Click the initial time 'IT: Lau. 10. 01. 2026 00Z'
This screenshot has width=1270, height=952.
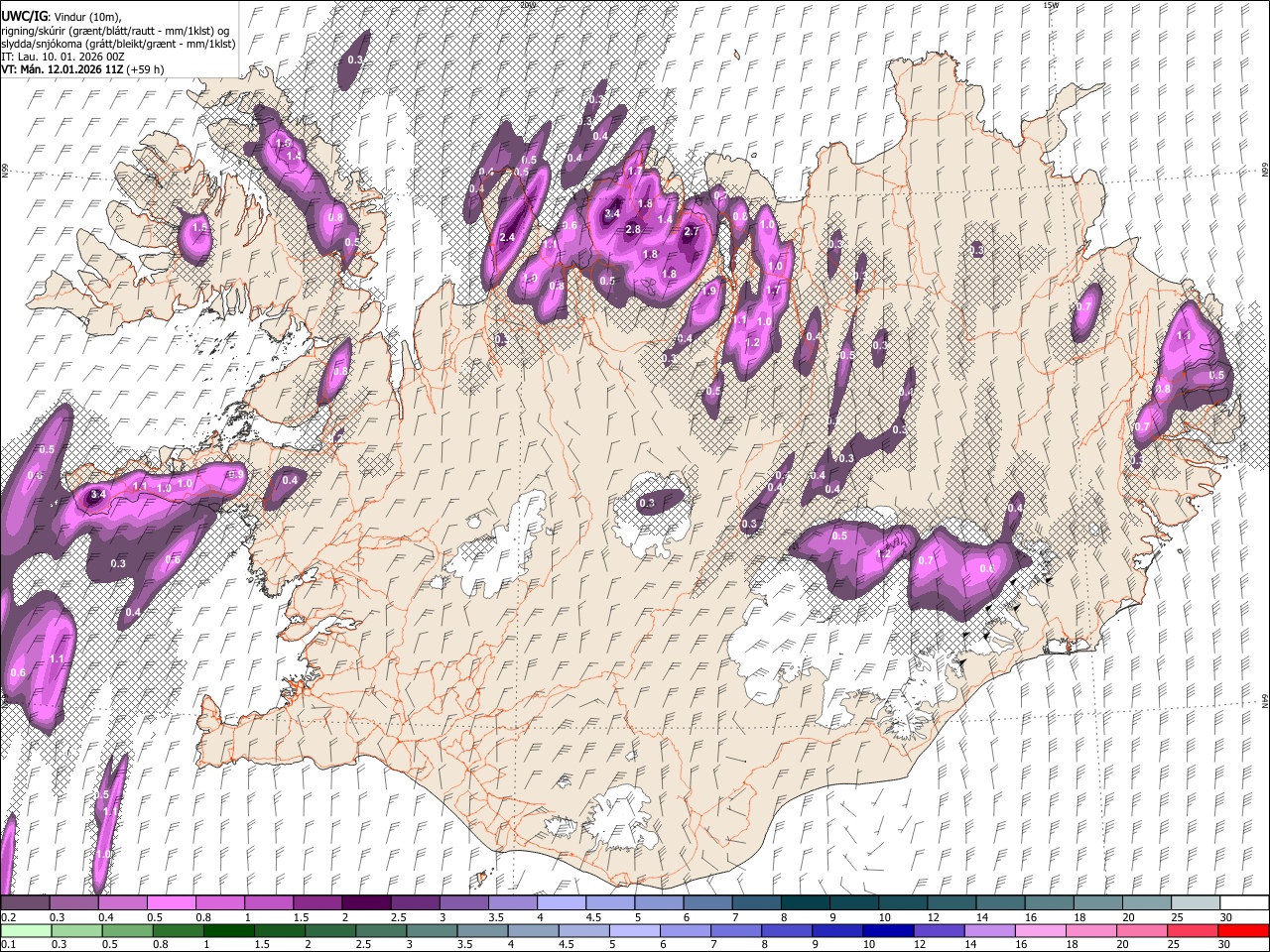tap(63, 57)
